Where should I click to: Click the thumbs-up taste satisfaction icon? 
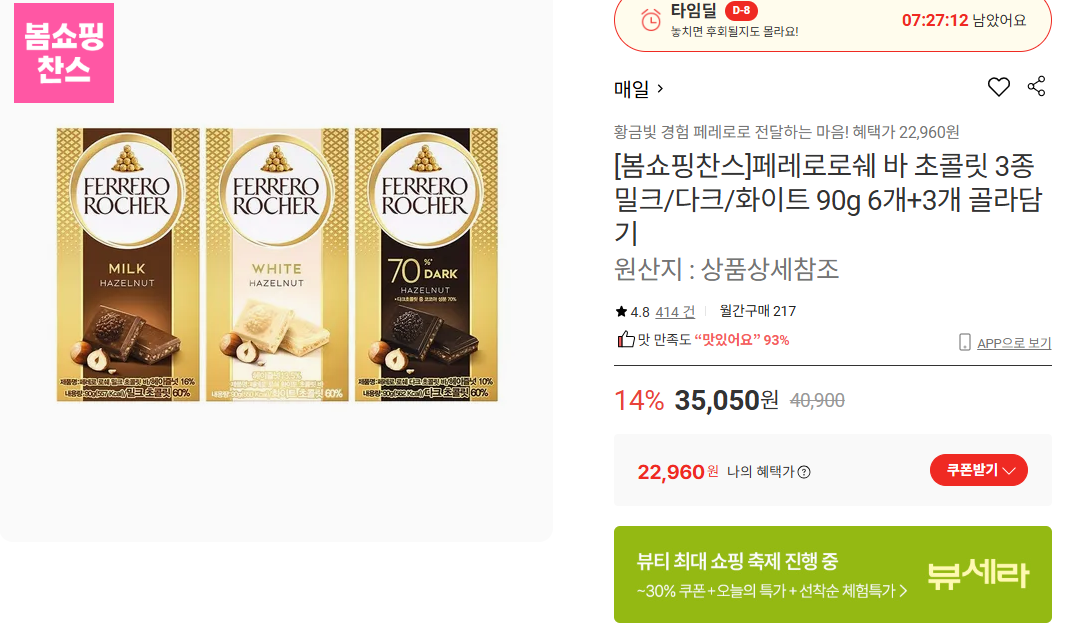tap(626, 340)
